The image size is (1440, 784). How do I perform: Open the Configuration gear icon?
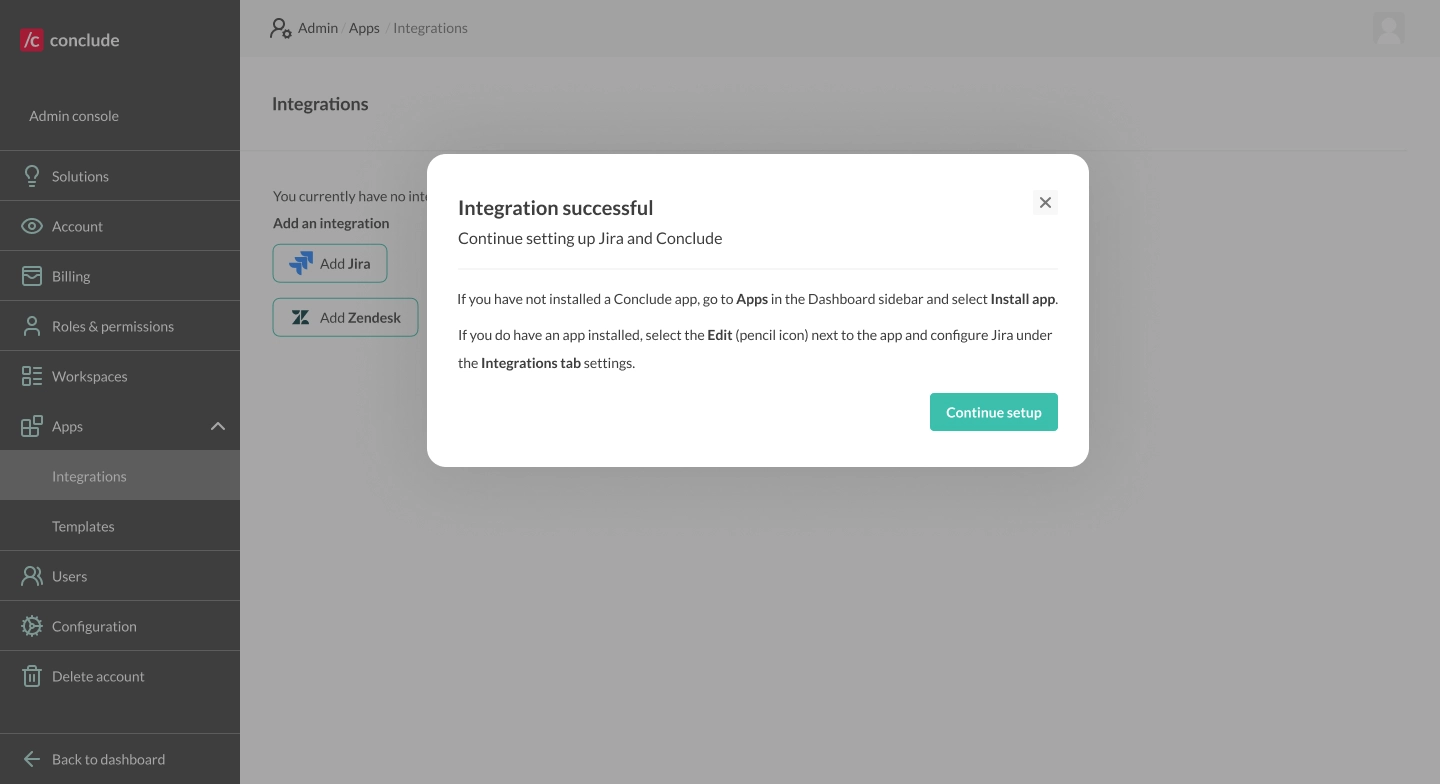(x=32, y=626)
